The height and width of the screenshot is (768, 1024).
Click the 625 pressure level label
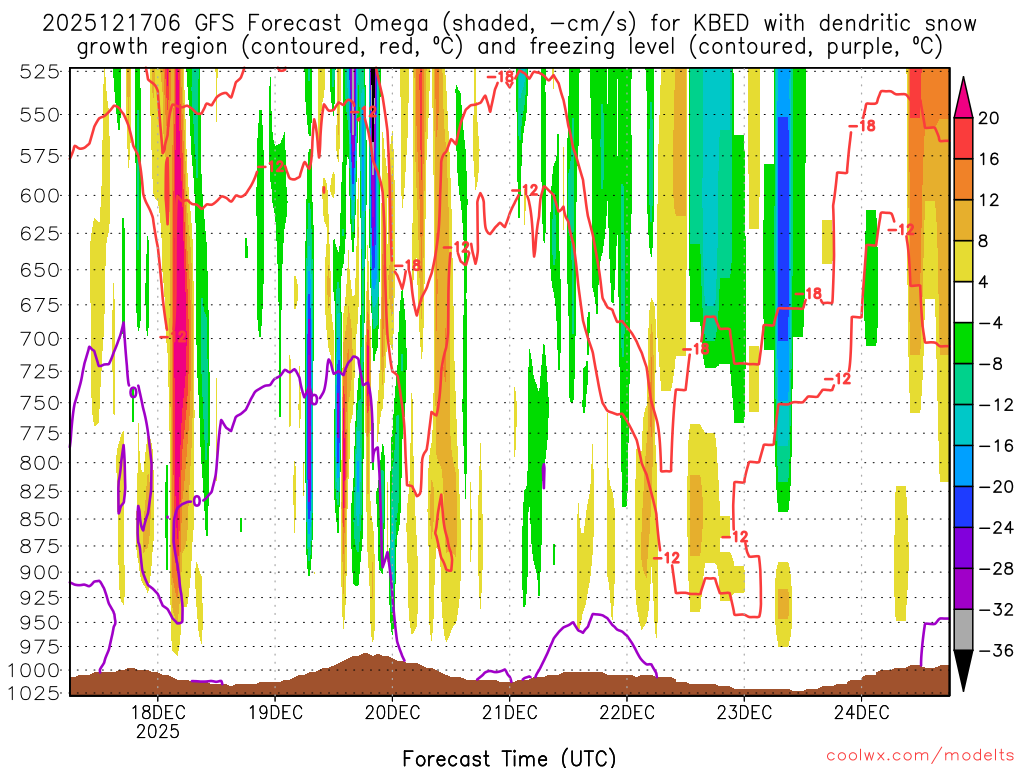pos(40,233)
